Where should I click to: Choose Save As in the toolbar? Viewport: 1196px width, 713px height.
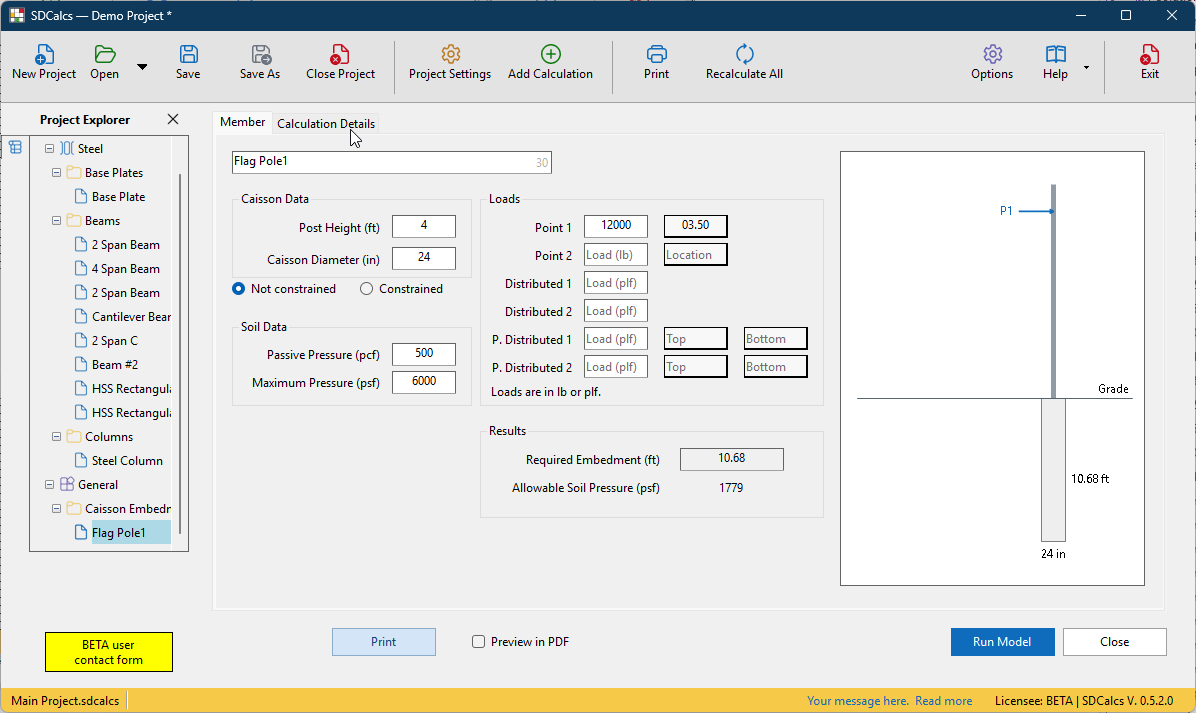tap(260, 63)
